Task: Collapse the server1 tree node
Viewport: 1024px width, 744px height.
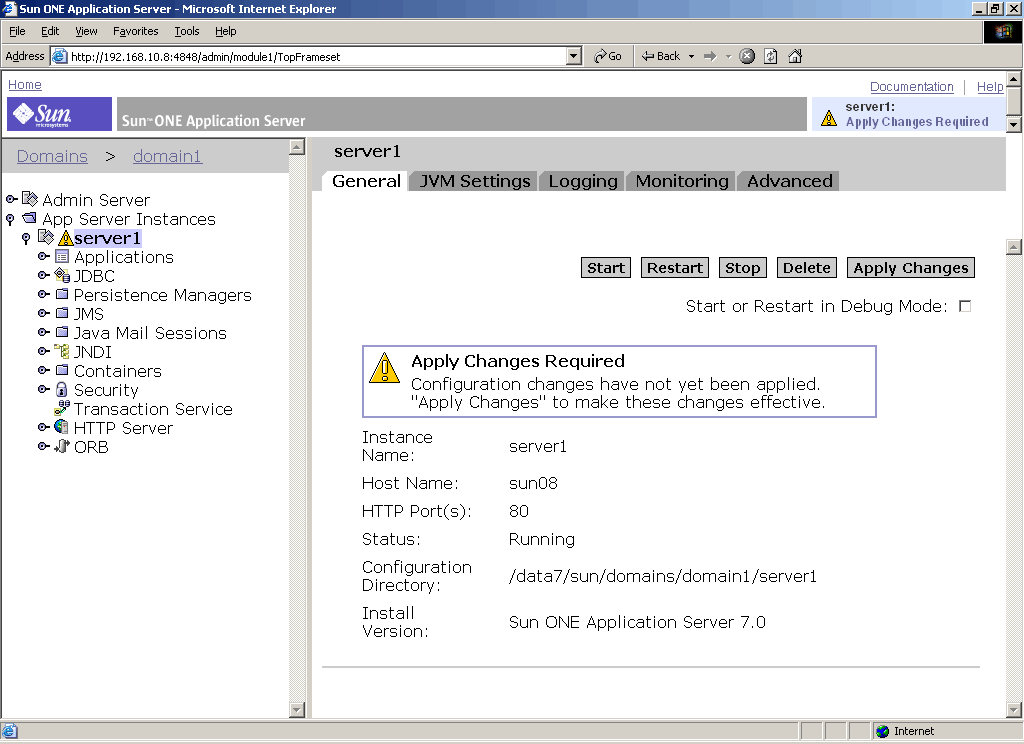Action: tap(26, 238)
